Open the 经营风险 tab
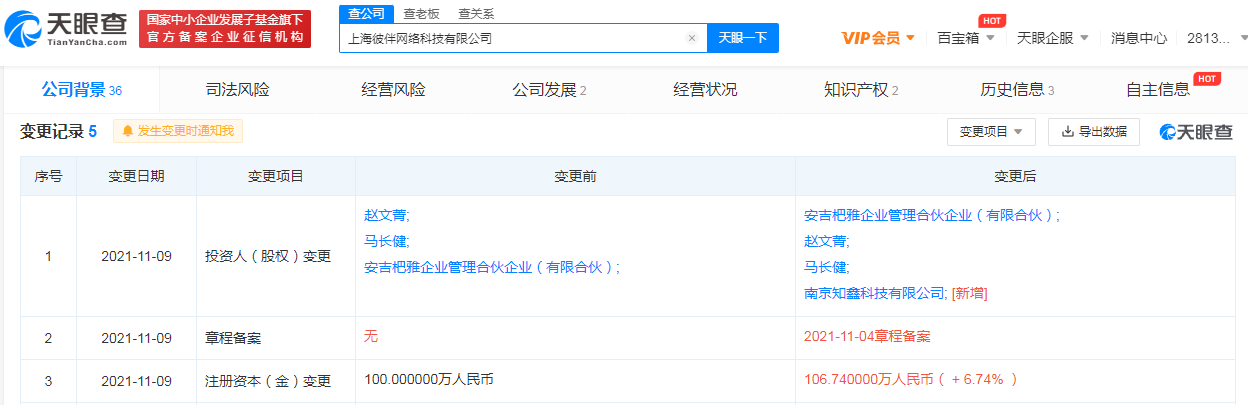1248x405 pixels. 393,90
